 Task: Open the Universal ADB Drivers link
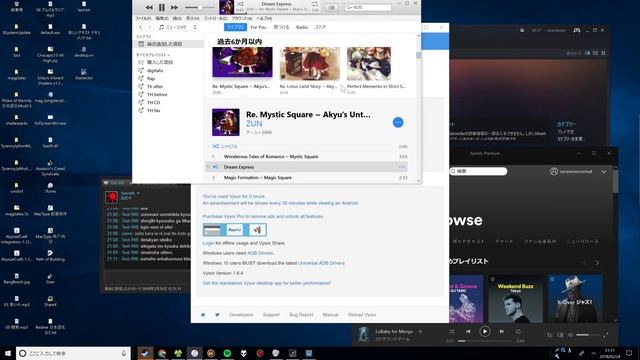[x=321, y=263]
